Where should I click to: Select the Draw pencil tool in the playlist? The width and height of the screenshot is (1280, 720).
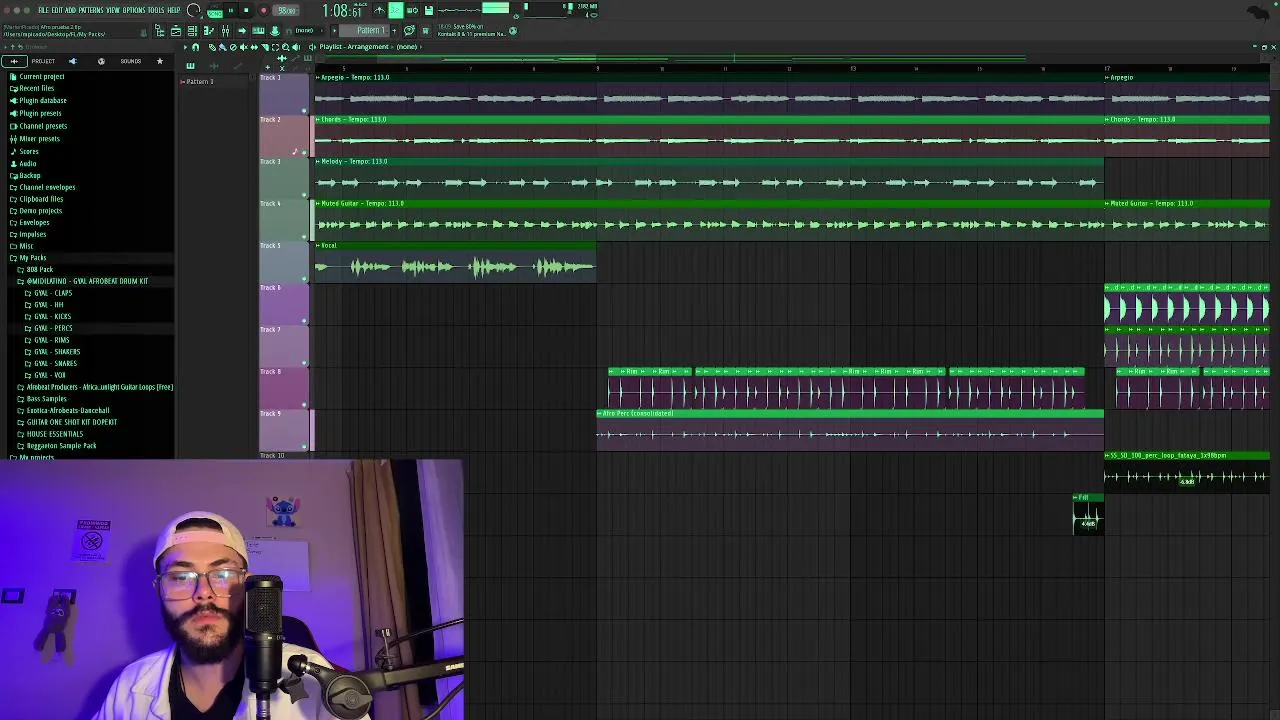coord(212,47)
